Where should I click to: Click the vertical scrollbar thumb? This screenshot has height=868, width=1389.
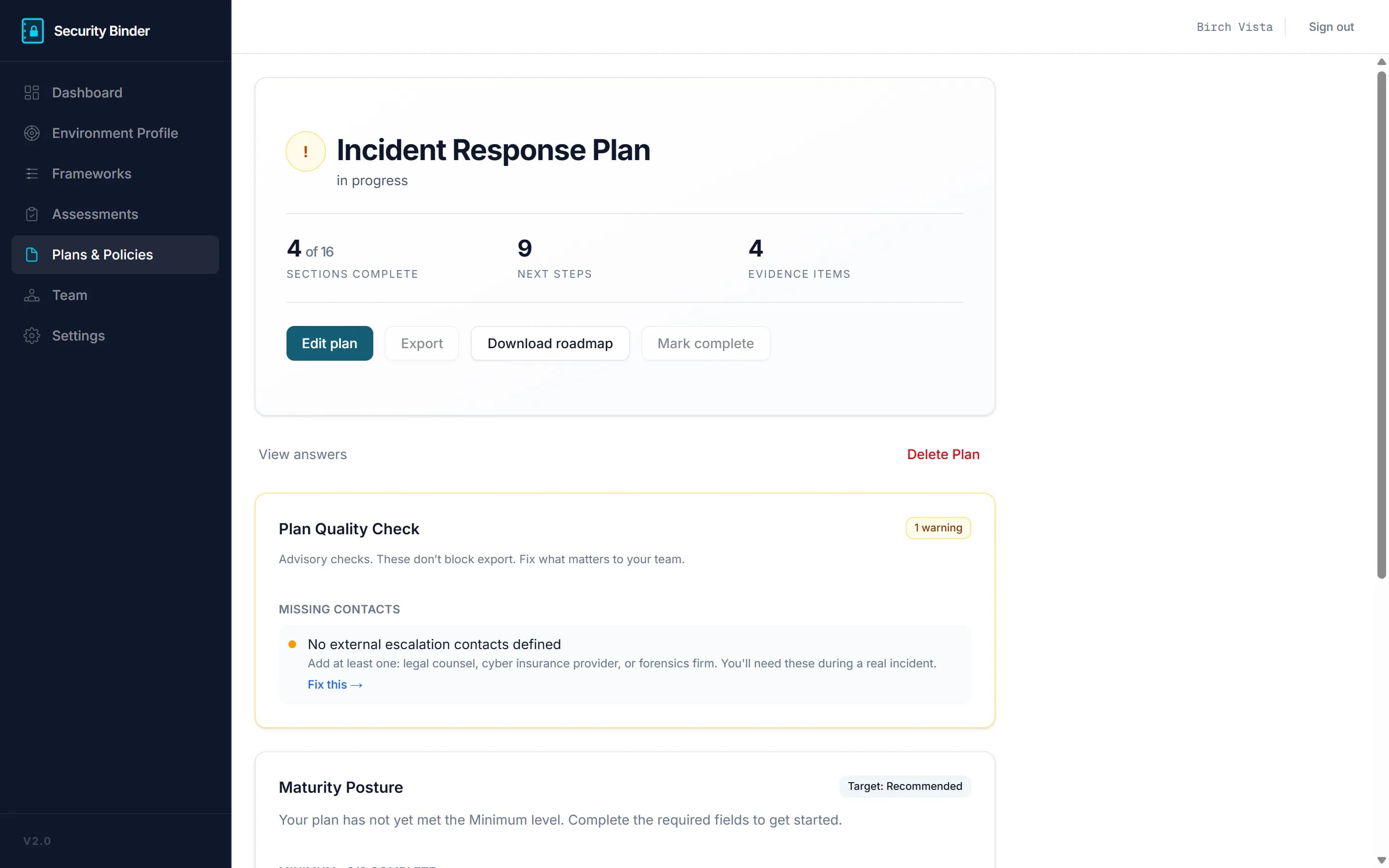(x=1382, y=325)
